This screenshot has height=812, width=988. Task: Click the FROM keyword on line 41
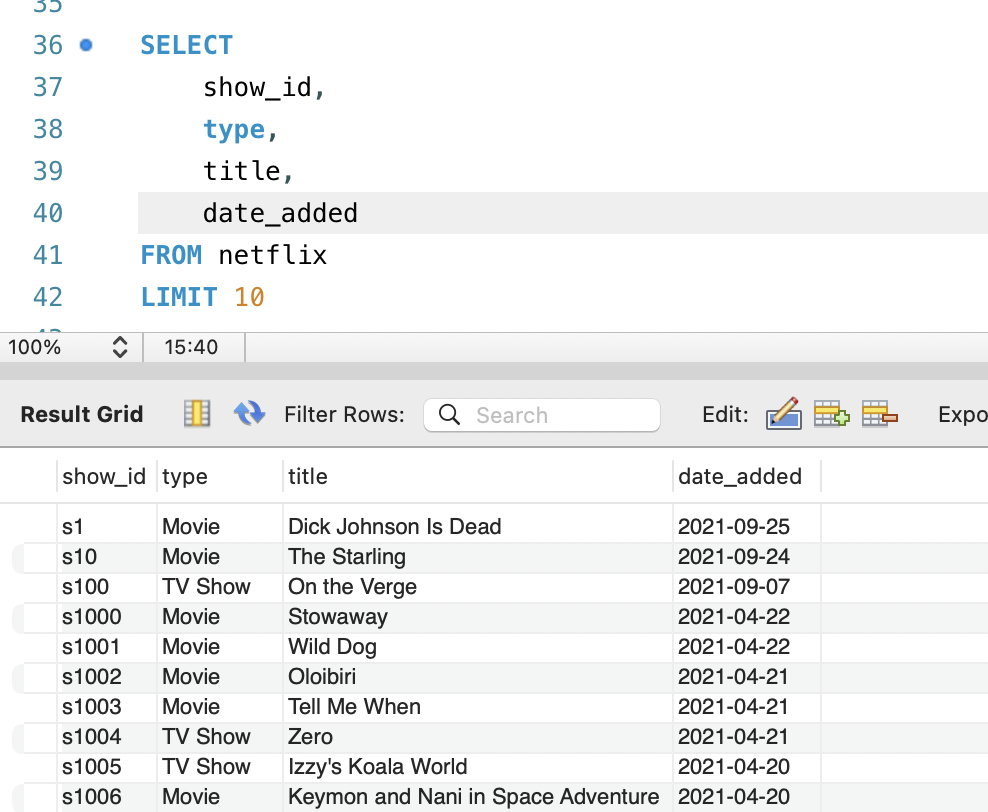pos(171,255)
